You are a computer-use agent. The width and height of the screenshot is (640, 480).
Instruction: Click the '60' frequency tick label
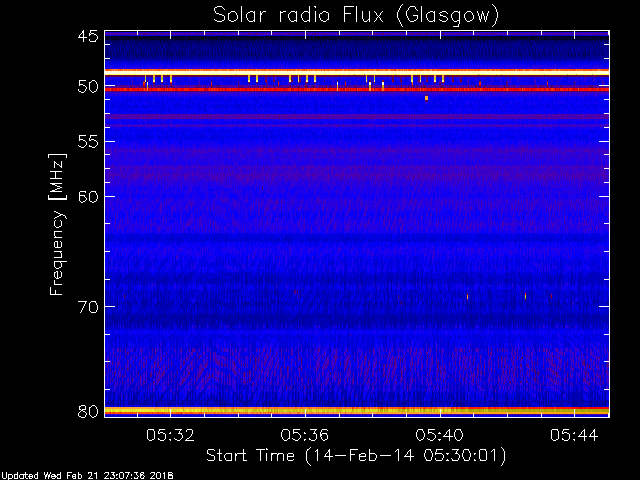click(88, 197)
